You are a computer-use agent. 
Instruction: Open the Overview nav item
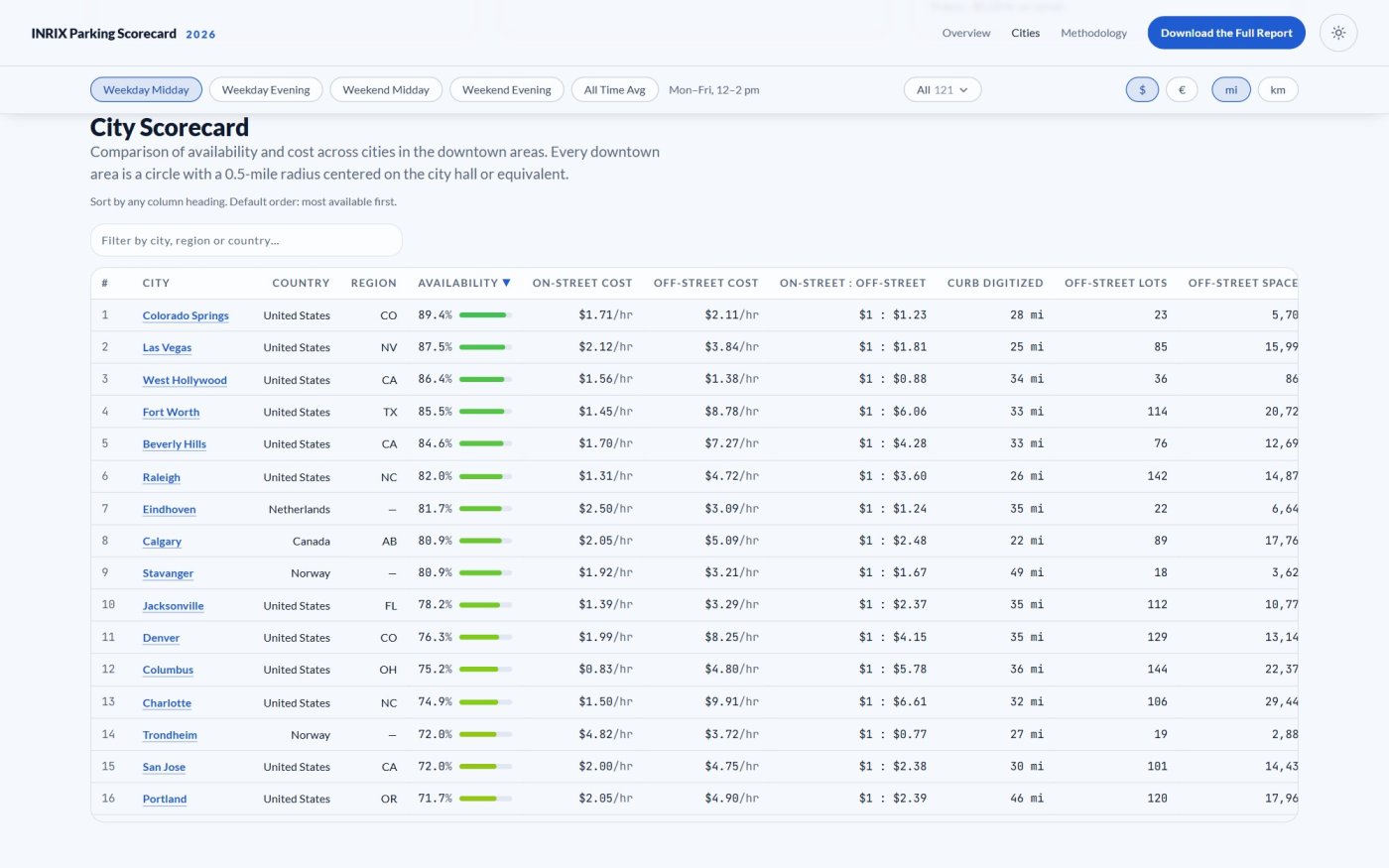click(966, 33)
